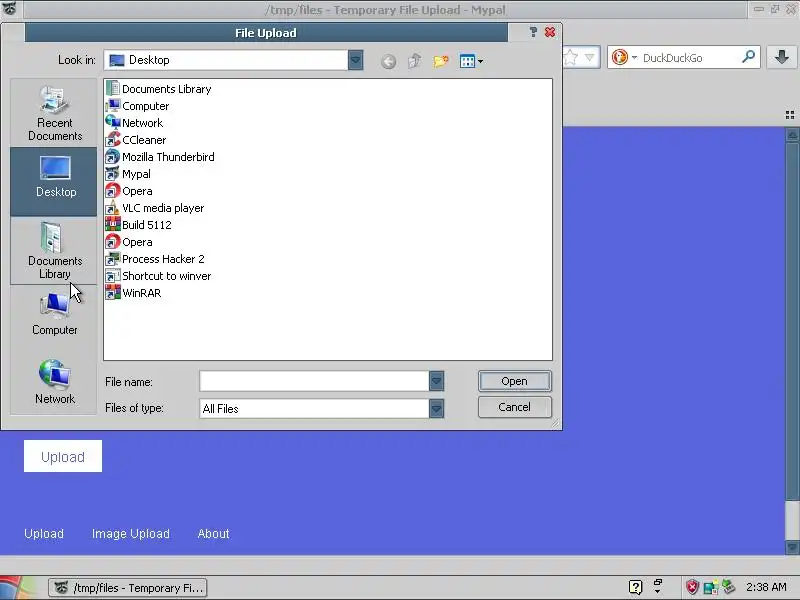
Task: Click the 2:38 AM clock
Action: 766,587
